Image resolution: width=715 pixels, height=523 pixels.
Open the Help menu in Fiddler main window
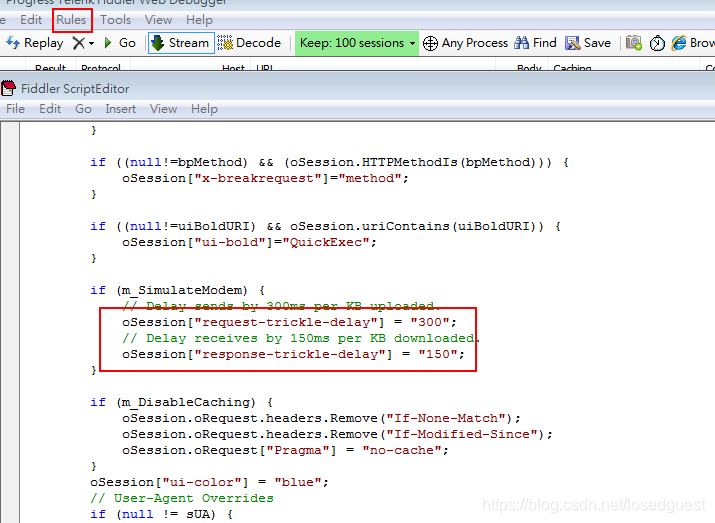[199, 20]
